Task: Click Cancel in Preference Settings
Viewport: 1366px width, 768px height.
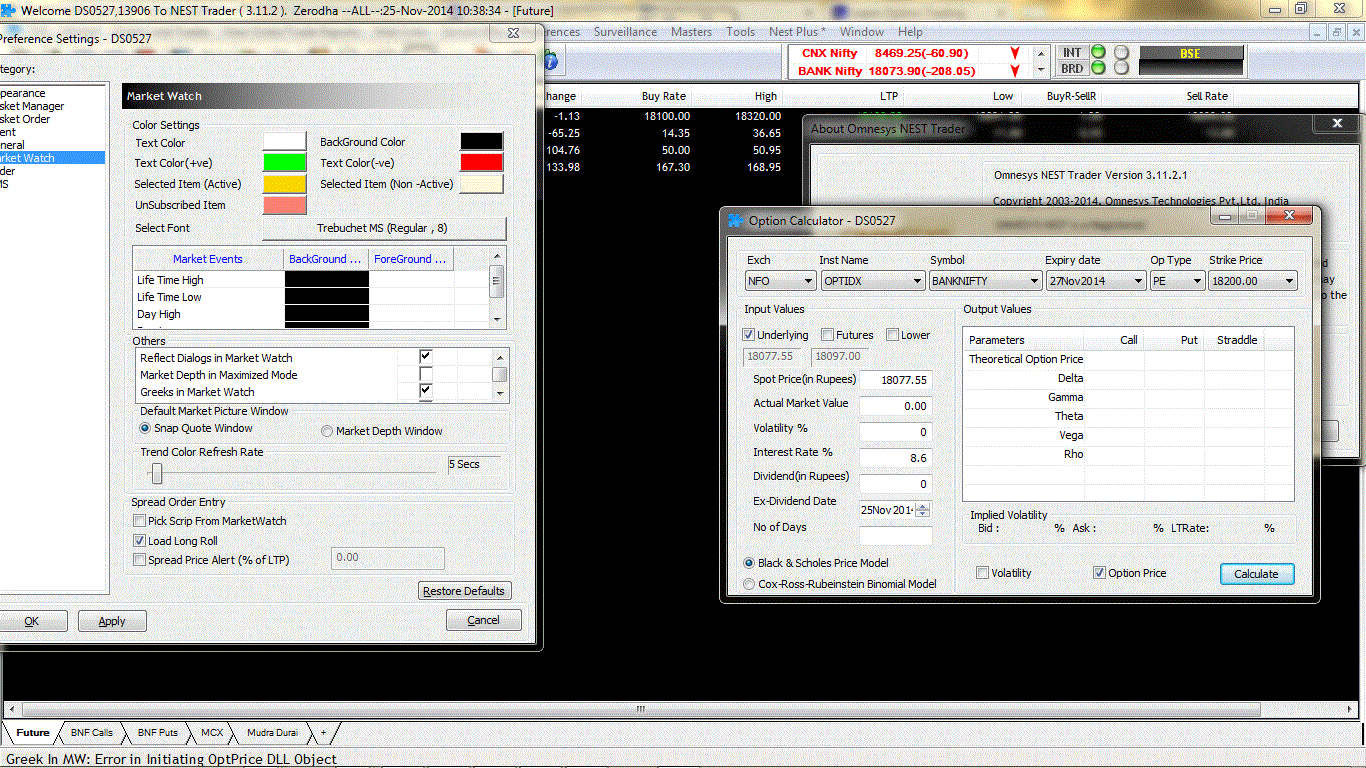Action: coord(483,620)
